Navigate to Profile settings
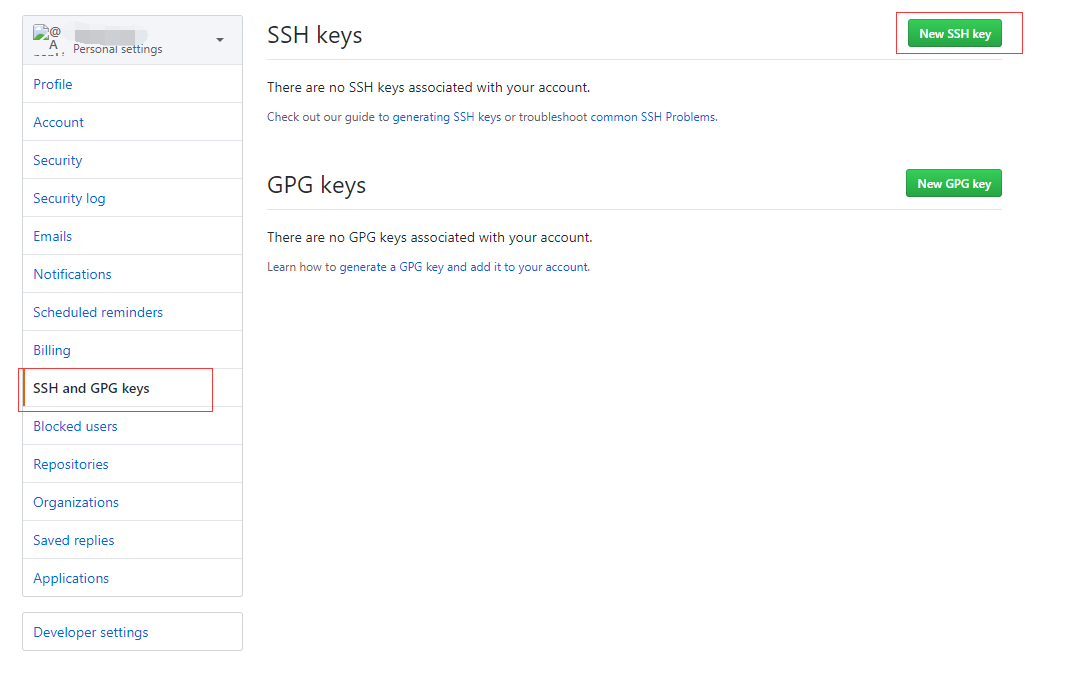The width and height of the screenshot is (1065, 688). (x=52, y=84)
